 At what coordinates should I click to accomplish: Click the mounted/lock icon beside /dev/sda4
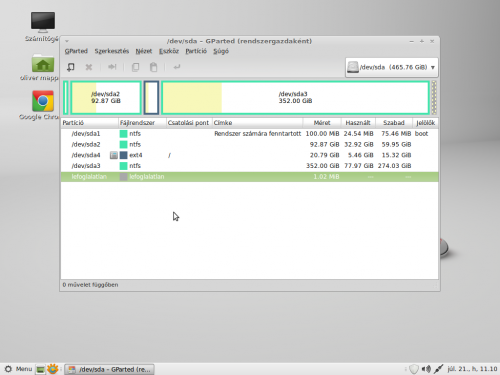point(114,155)
